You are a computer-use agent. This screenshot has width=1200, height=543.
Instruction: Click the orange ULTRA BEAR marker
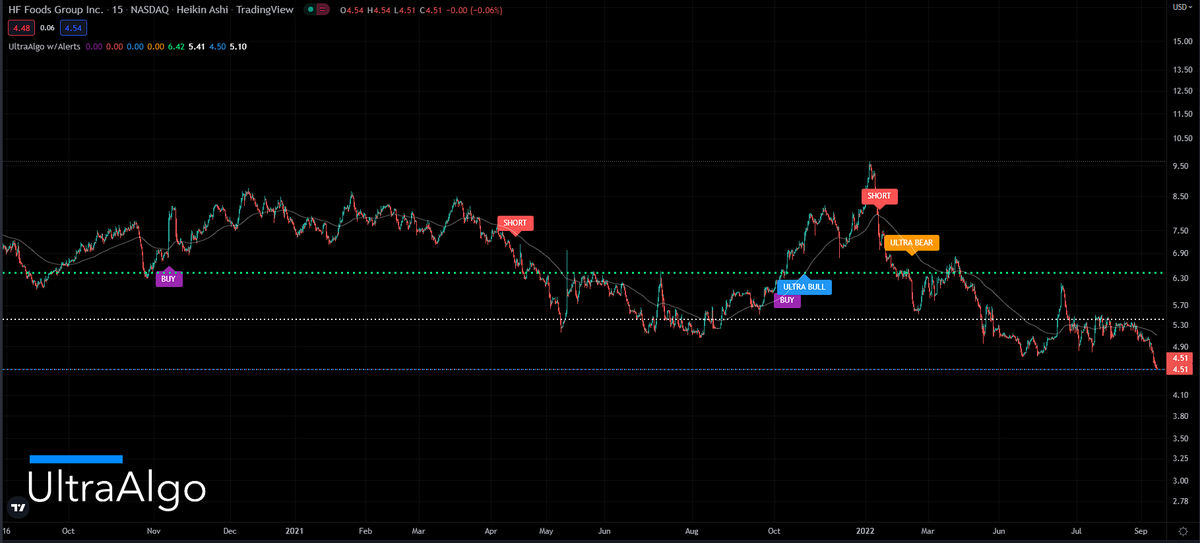[x=911, y=242]
